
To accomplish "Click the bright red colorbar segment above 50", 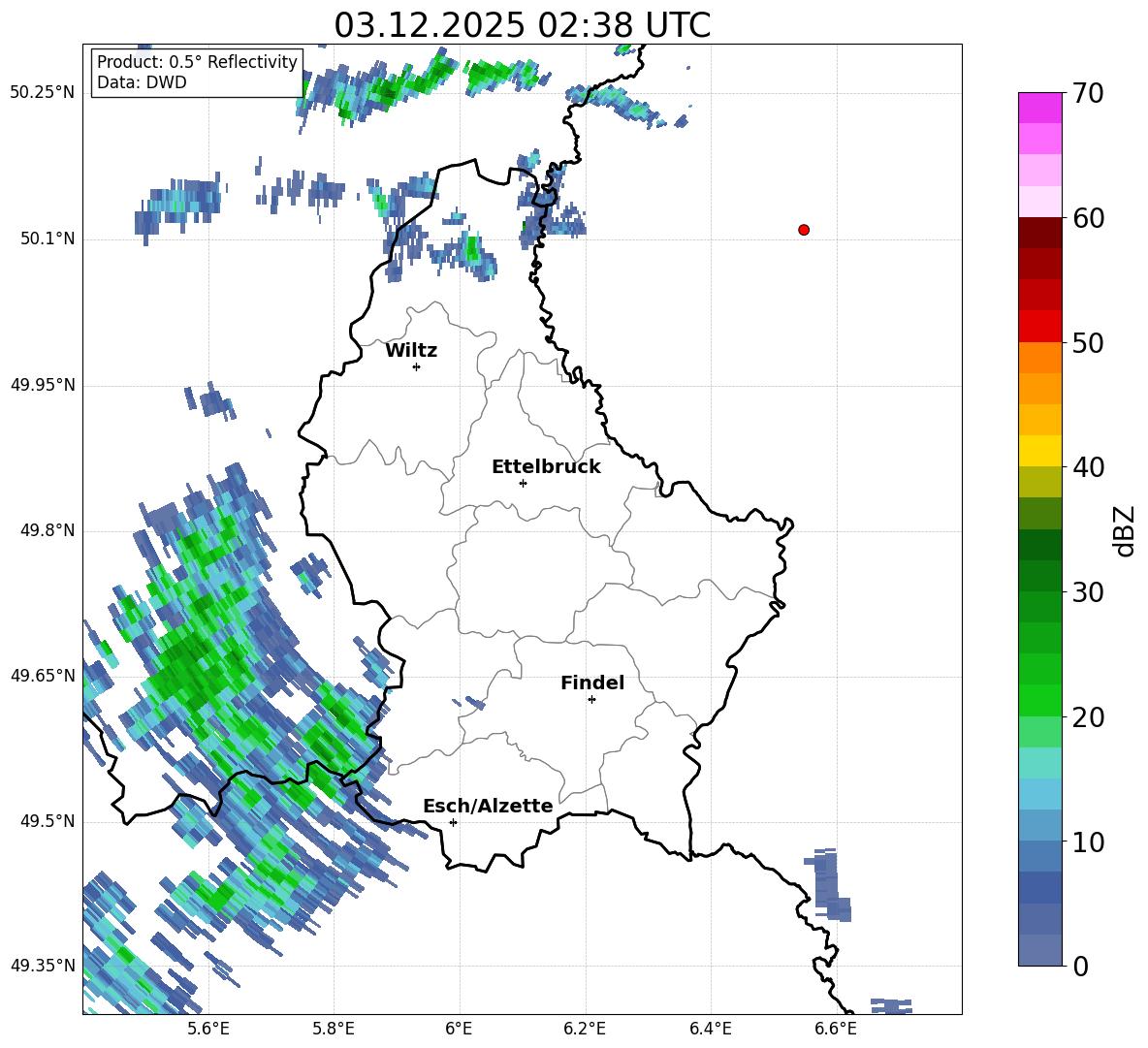I will pyautogui.click(x=1039, y=327).
